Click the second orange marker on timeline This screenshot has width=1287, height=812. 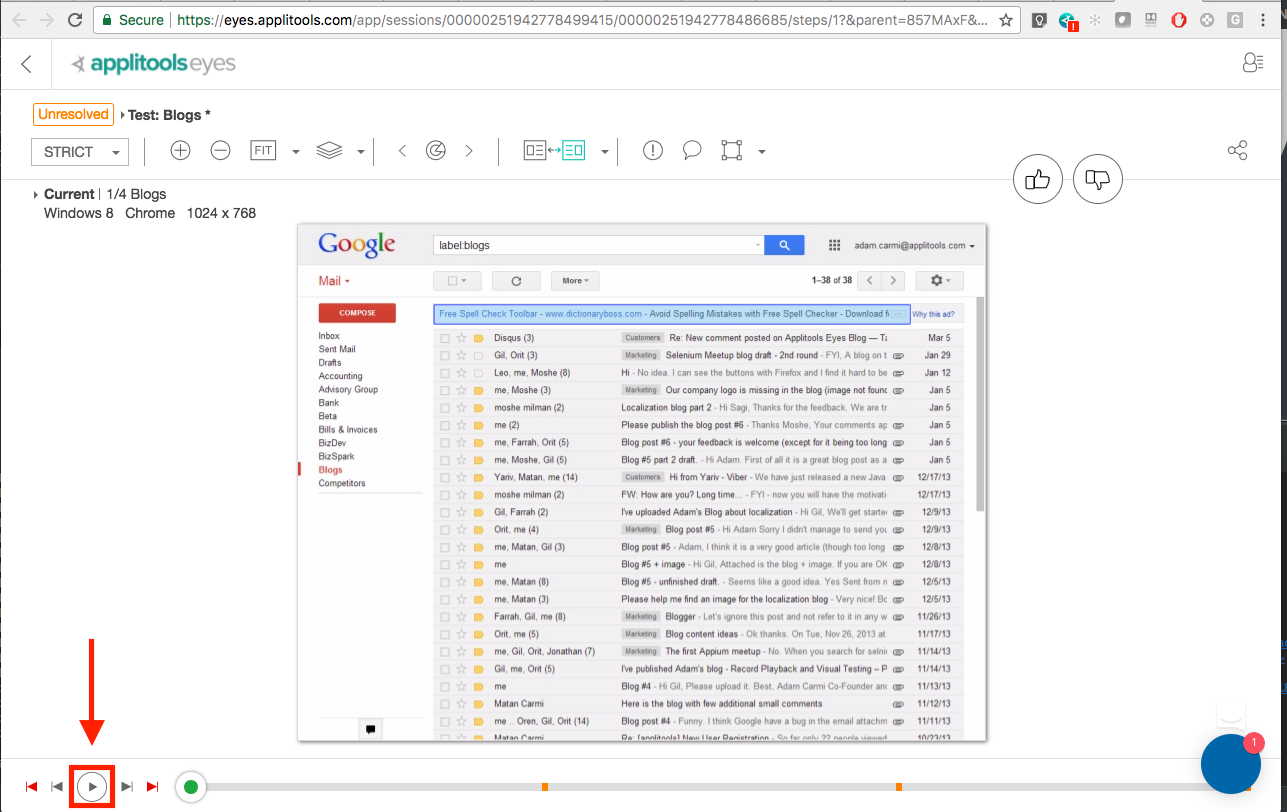[x=899, y=787]
